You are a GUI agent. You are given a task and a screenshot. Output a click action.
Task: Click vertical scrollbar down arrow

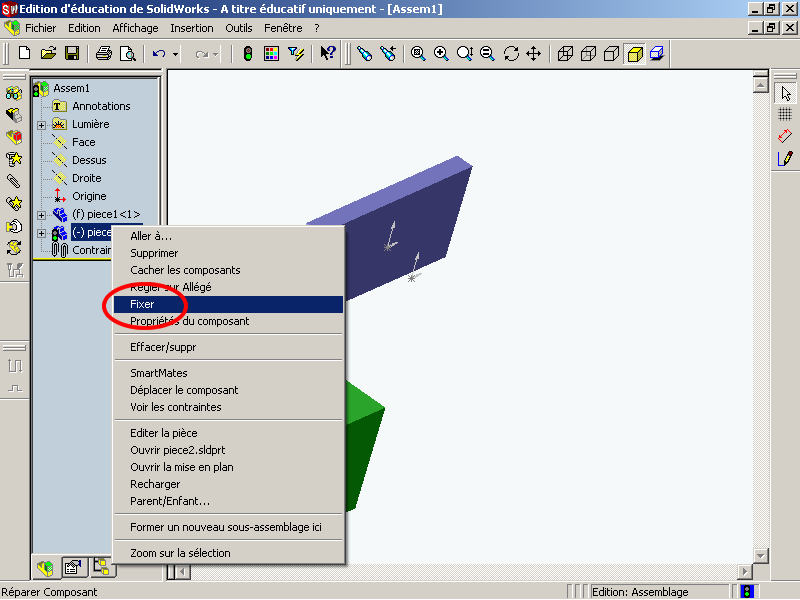pos(760,555)
